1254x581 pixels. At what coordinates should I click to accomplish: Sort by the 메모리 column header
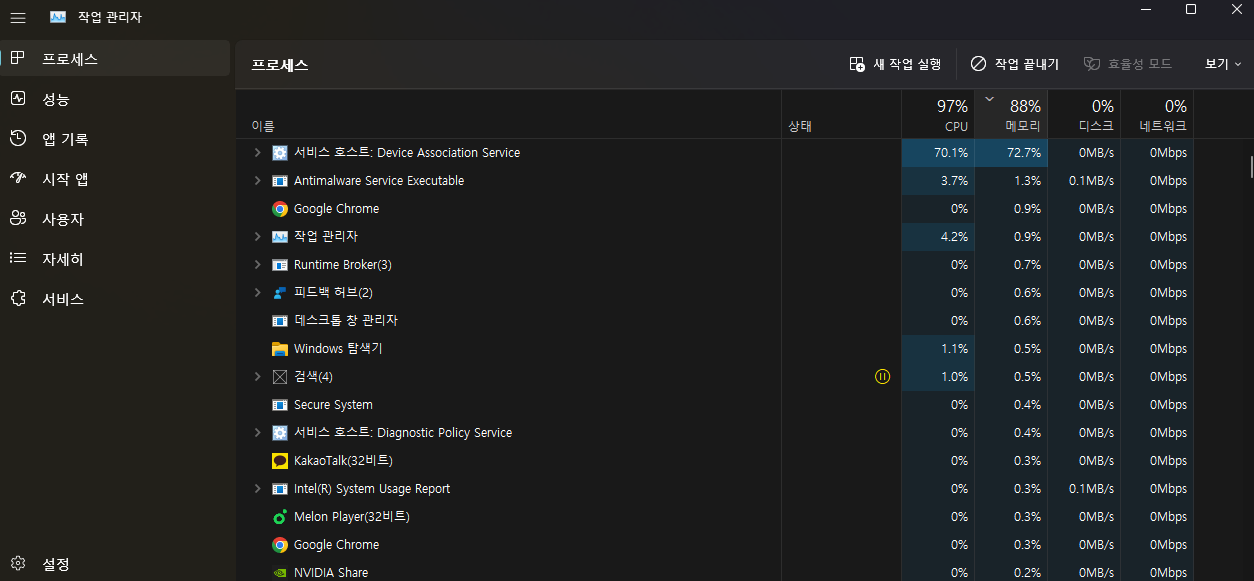1011,114
